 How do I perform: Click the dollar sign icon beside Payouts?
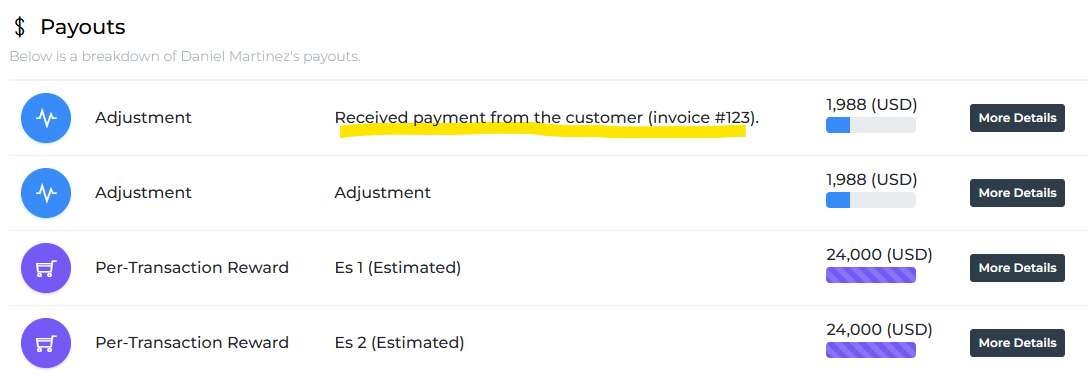[20, 27]
